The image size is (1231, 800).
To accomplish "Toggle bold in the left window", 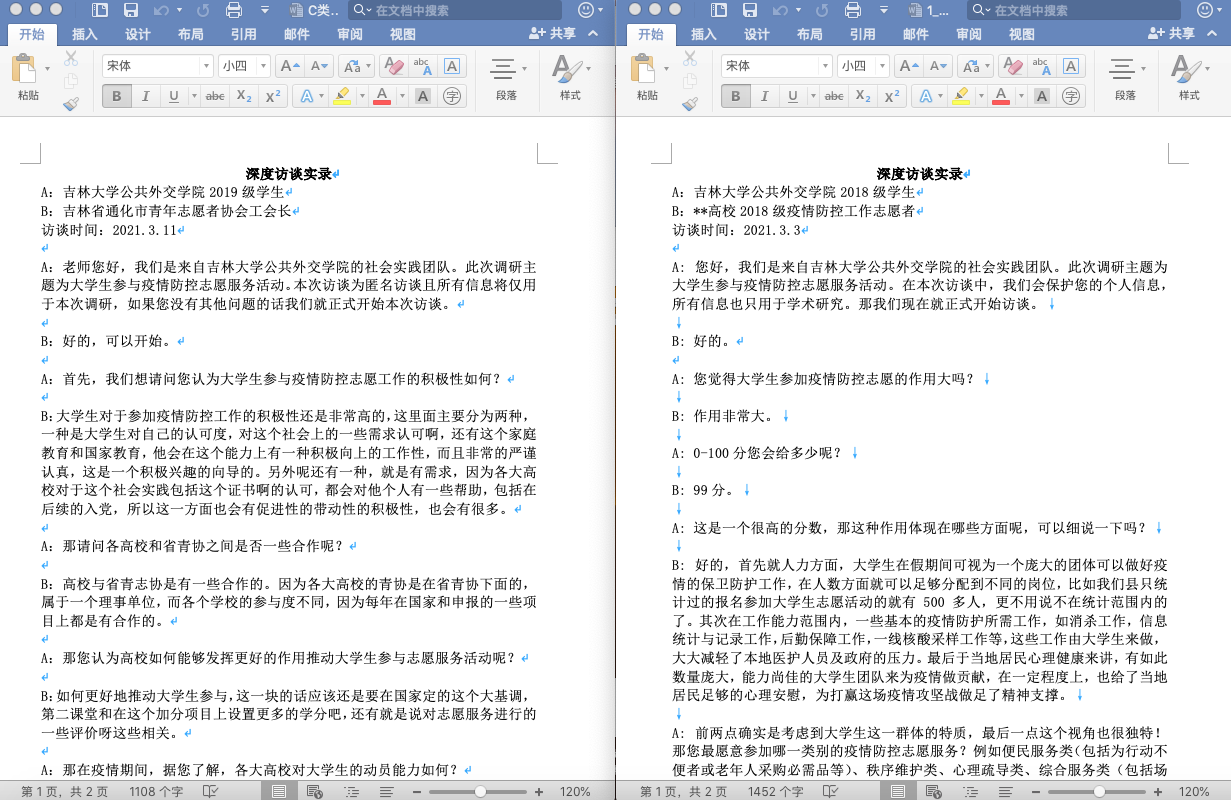I will tap(117, 97).
